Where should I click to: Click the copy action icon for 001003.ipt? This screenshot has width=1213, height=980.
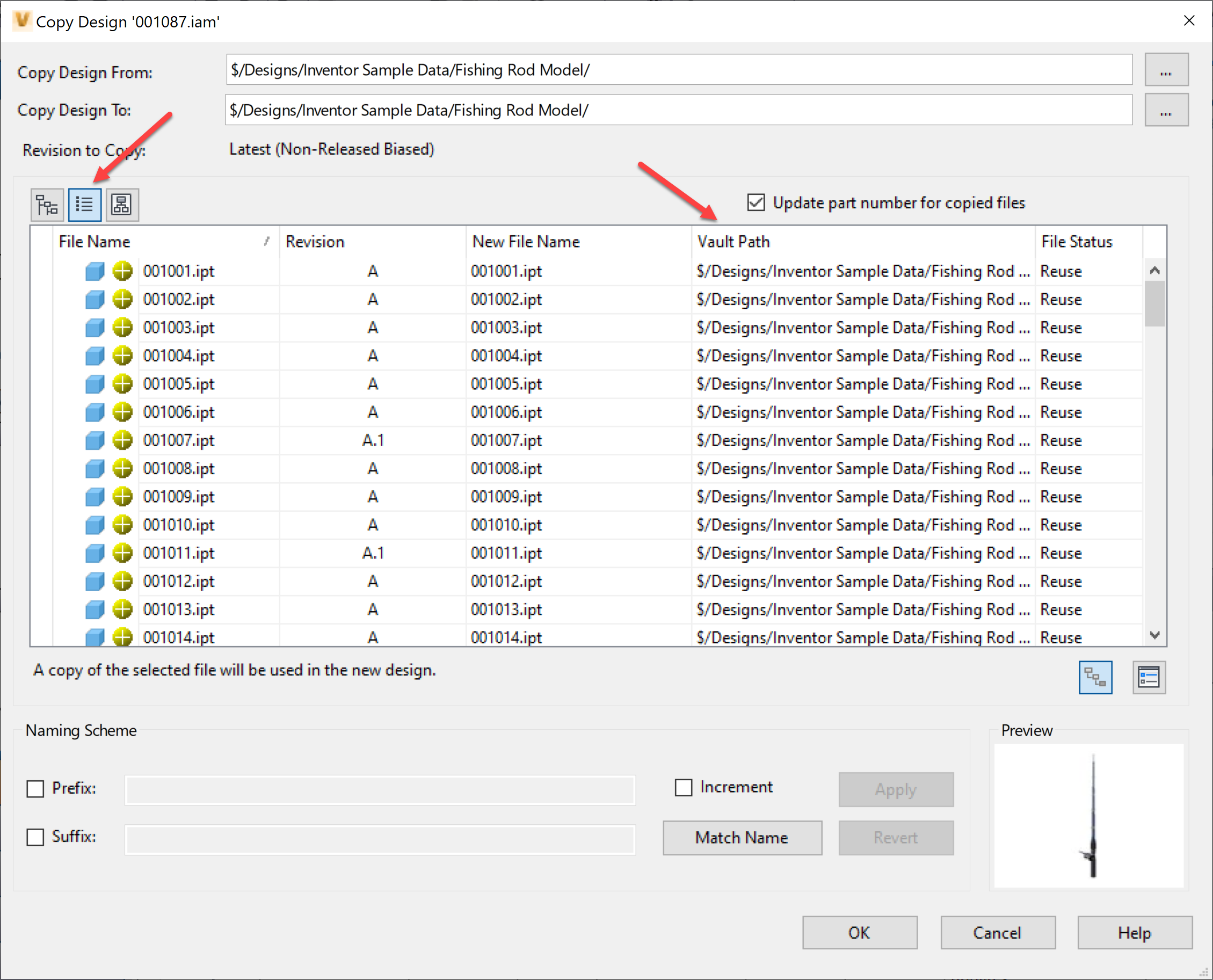click(122, 328)
